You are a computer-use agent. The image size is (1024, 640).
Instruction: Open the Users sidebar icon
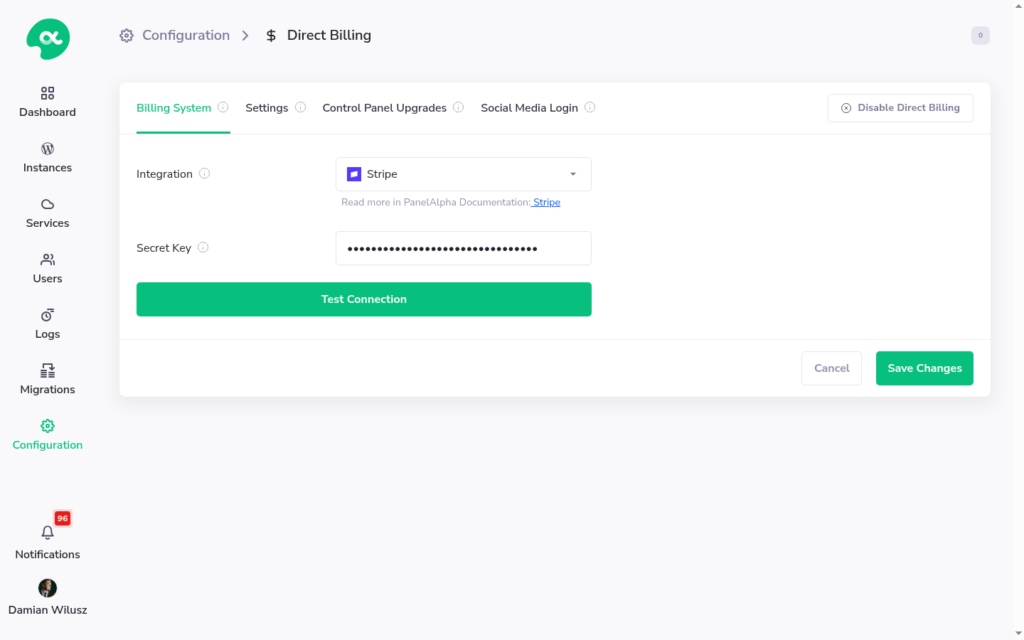[x=48, y=259]
